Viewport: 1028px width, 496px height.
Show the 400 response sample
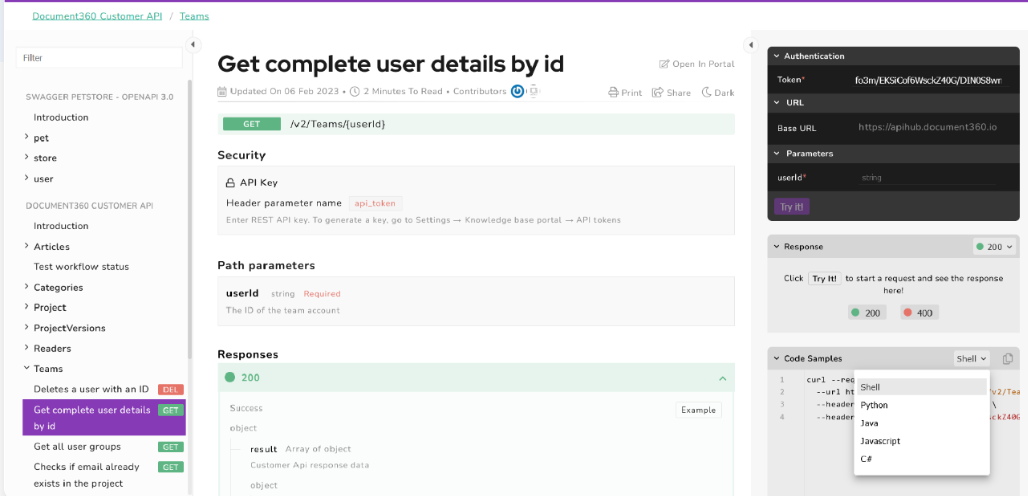click(x=918, y=313)
